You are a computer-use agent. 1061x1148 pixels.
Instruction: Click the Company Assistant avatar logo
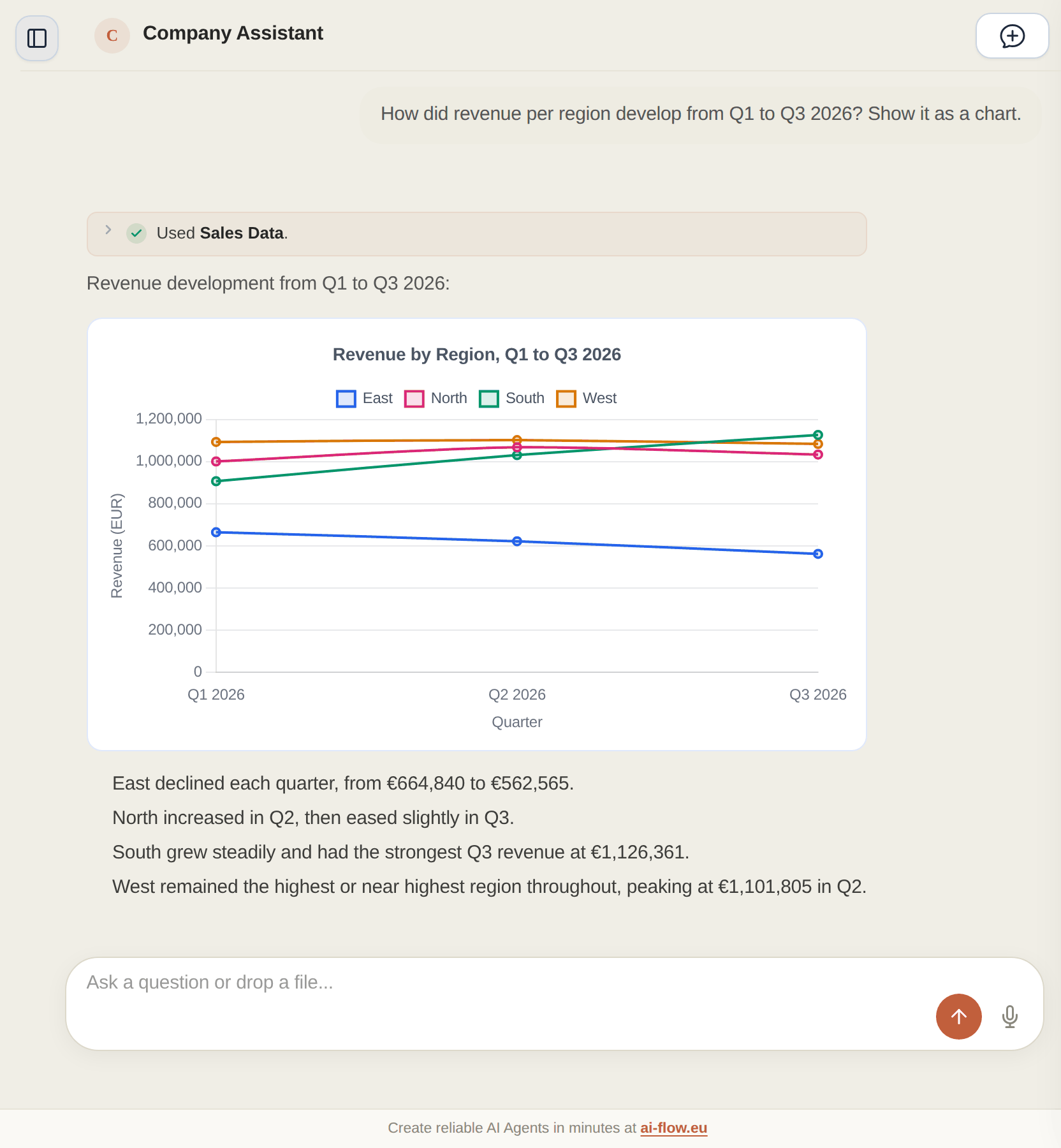[112, 36]
